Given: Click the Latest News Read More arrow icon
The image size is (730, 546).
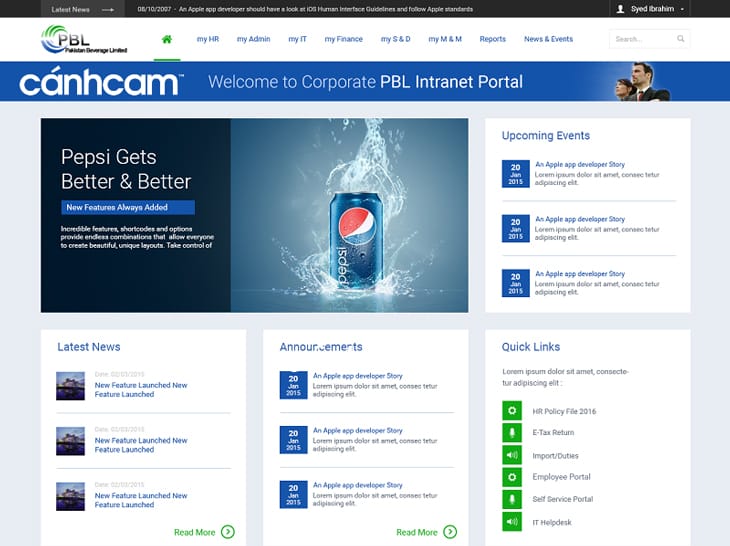Looking at the screenshot, I should 228,532.
